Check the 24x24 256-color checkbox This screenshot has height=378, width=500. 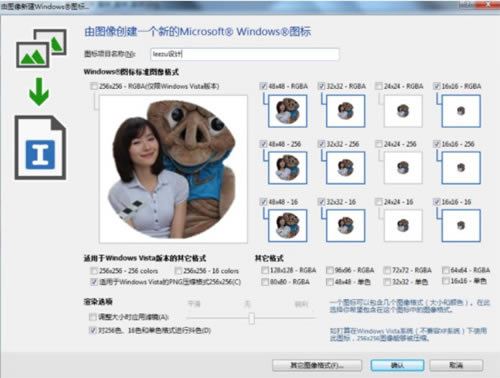click(x=379, y=144)
